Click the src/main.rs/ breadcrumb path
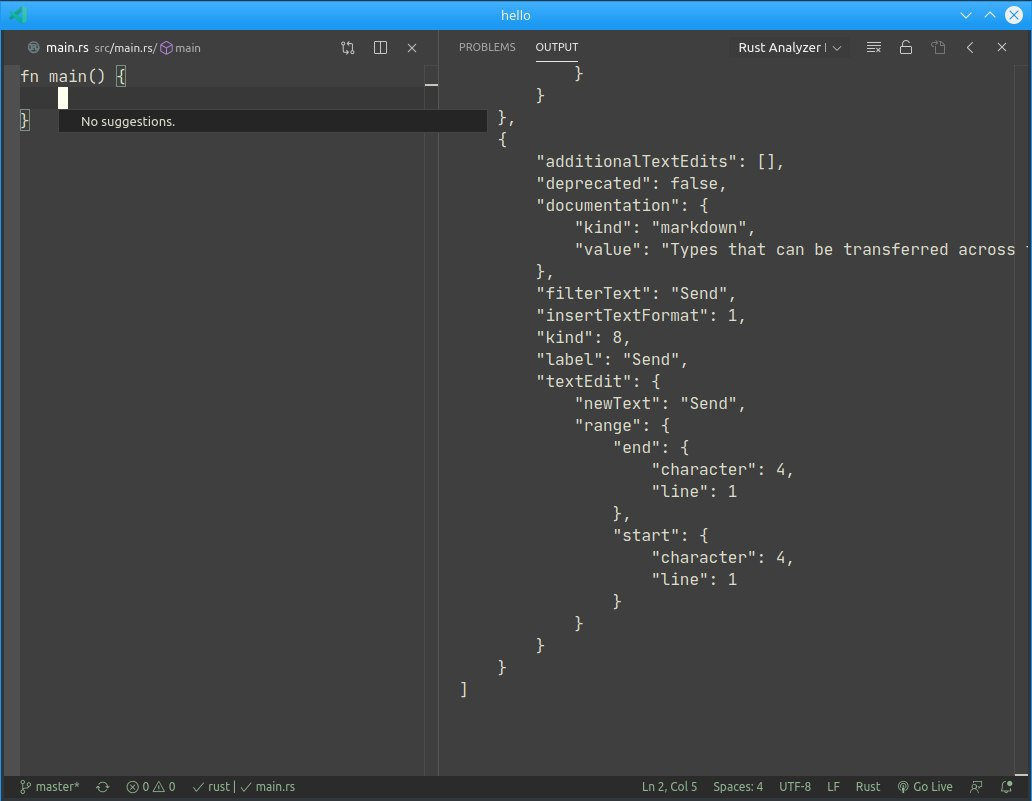1032x801 pixels. (x=125, y=48)
